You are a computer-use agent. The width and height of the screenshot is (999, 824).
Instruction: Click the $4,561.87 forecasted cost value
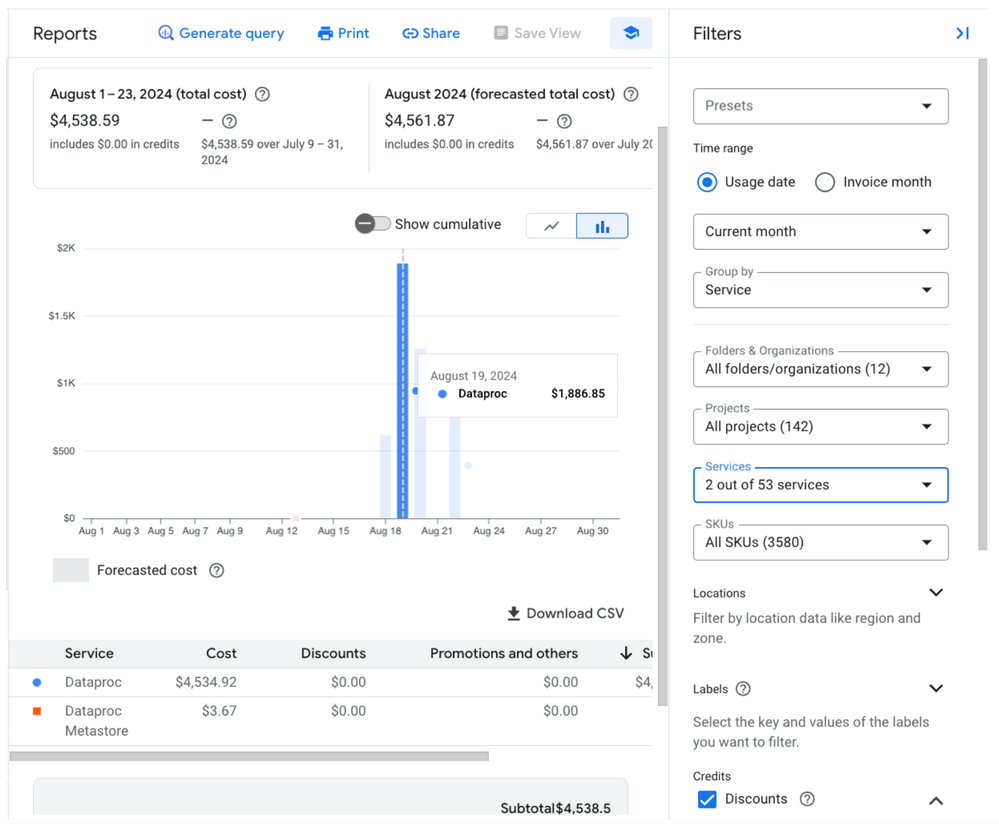point(419,120)
